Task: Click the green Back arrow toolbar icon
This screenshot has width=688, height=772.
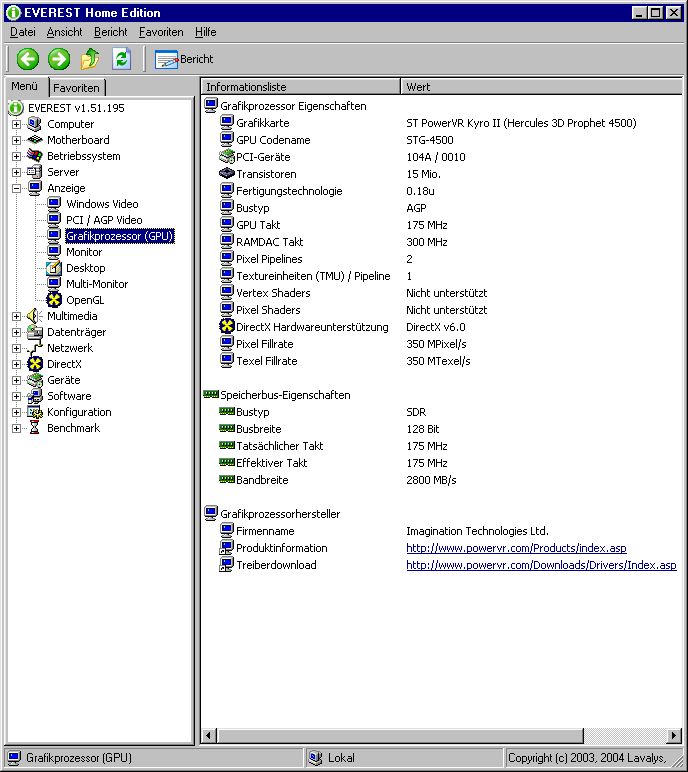Action: click(28, 59)
